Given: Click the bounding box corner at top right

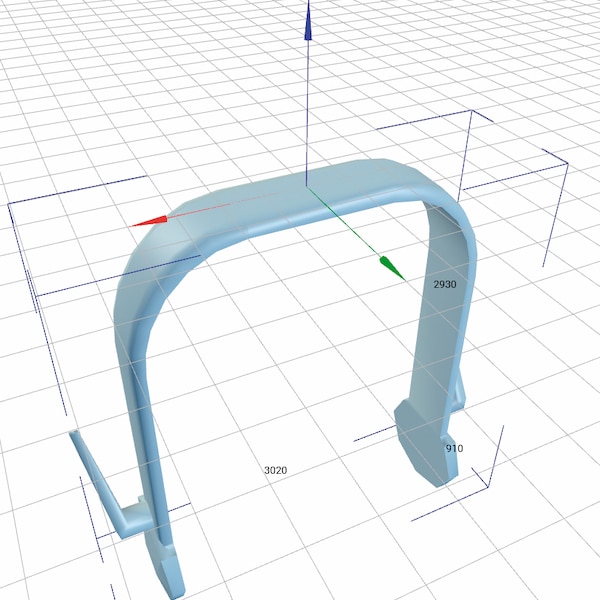Looking at the screenshot, I should [x=568, y=164].
